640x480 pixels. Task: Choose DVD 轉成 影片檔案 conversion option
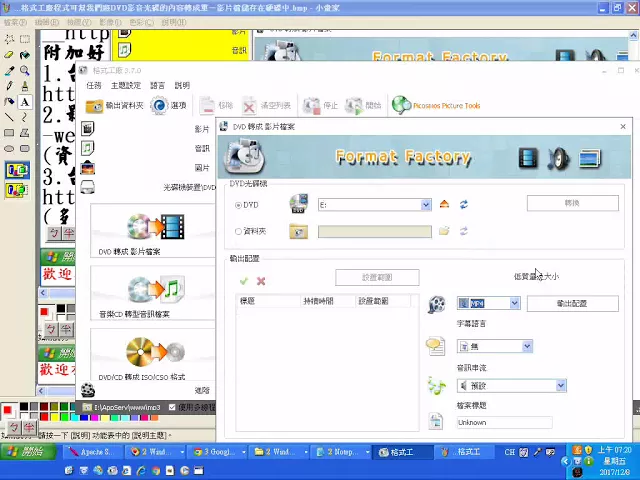(153, 231)
